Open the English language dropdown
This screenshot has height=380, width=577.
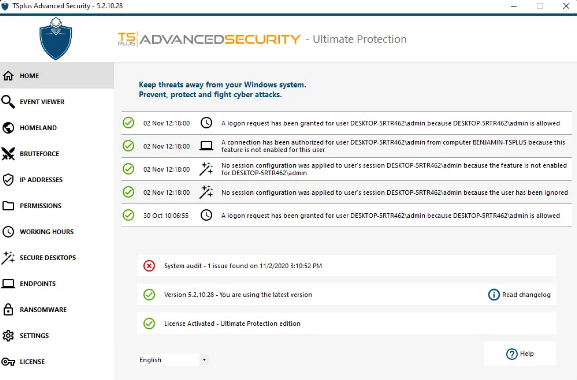coord(173,360)
